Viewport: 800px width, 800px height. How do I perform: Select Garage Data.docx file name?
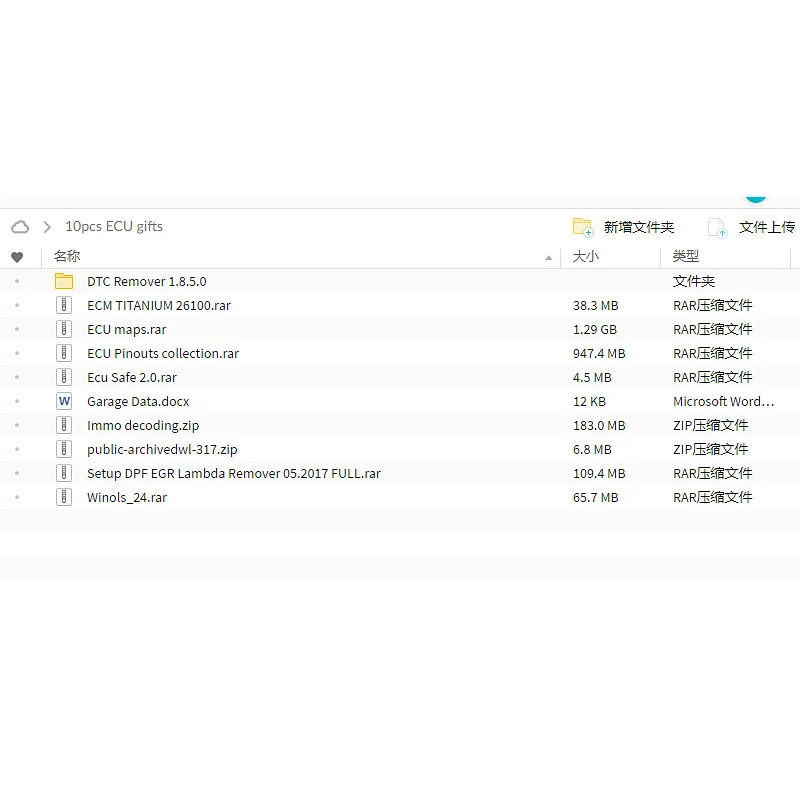point(138,402)
